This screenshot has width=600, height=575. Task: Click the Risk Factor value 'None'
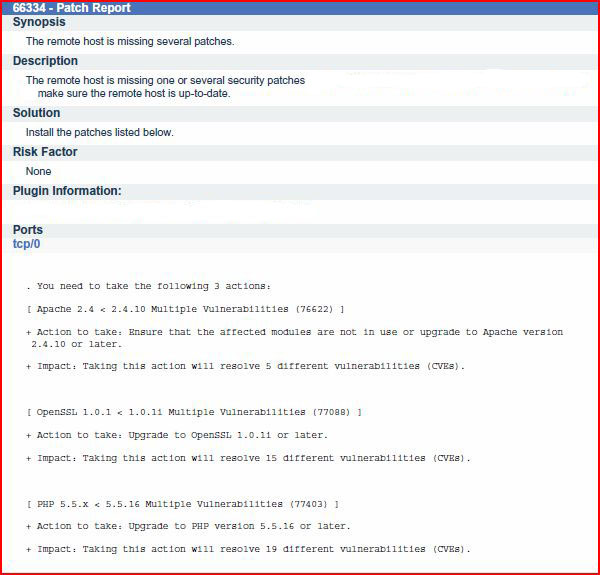coord(38,171)
